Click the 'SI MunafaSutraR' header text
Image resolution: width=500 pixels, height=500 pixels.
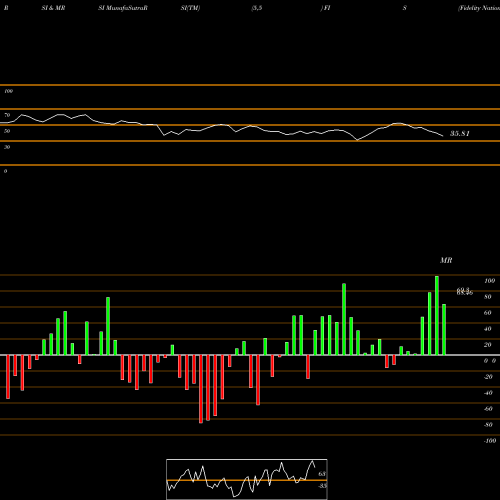123,8
